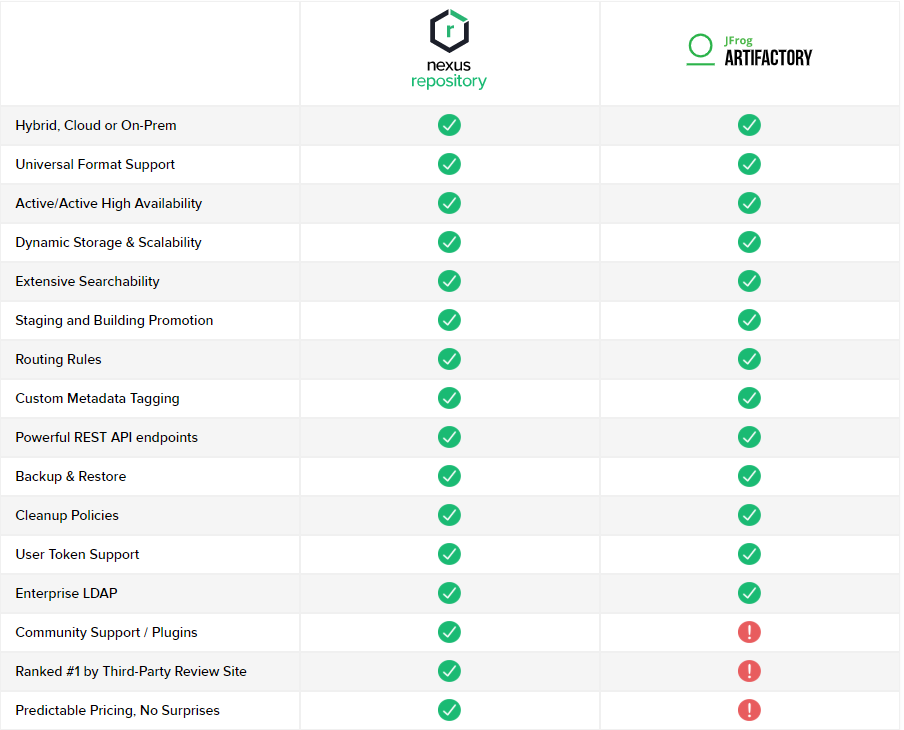
Task: Click JFrog checkmark for Staging and Building Promotion
Action: point(749,320)
